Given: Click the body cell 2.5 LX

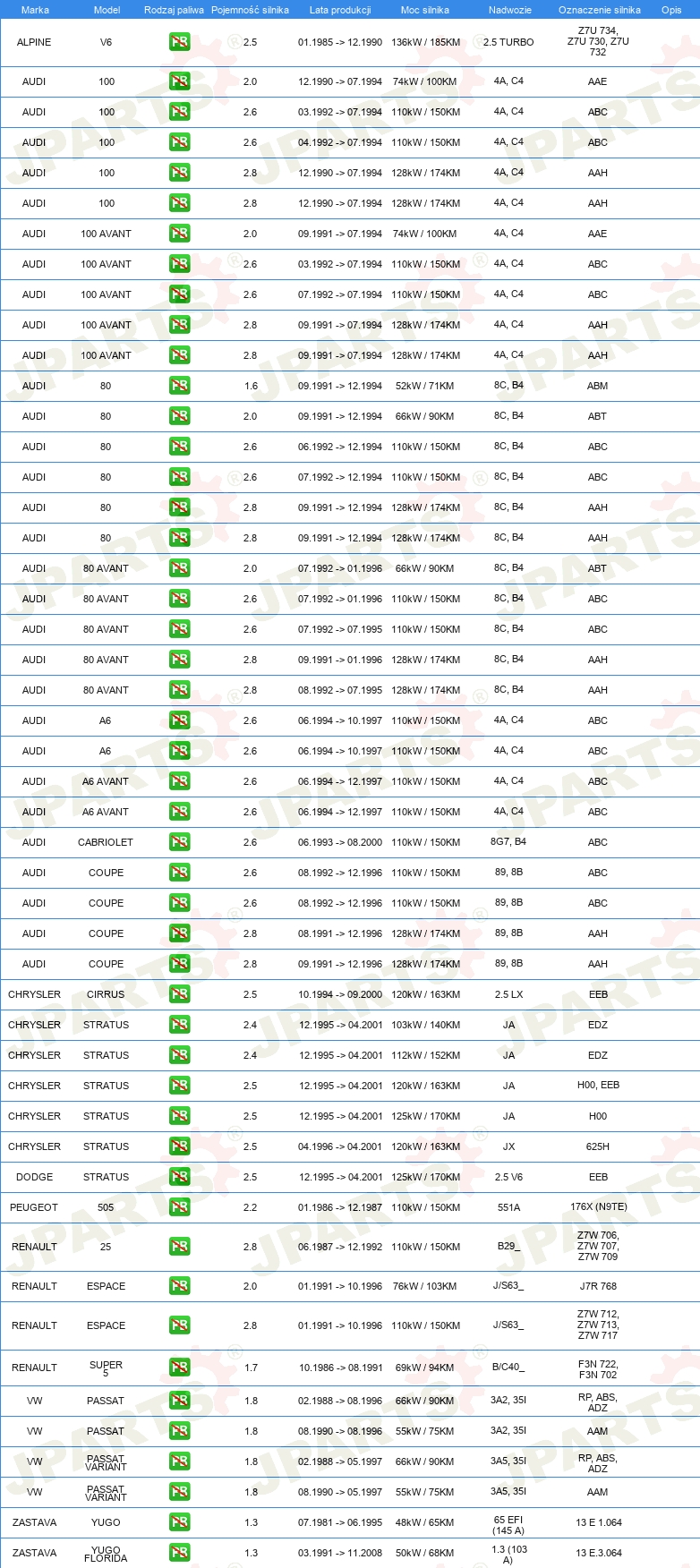Looking at the screenshot, I should (x=508, y=994).
